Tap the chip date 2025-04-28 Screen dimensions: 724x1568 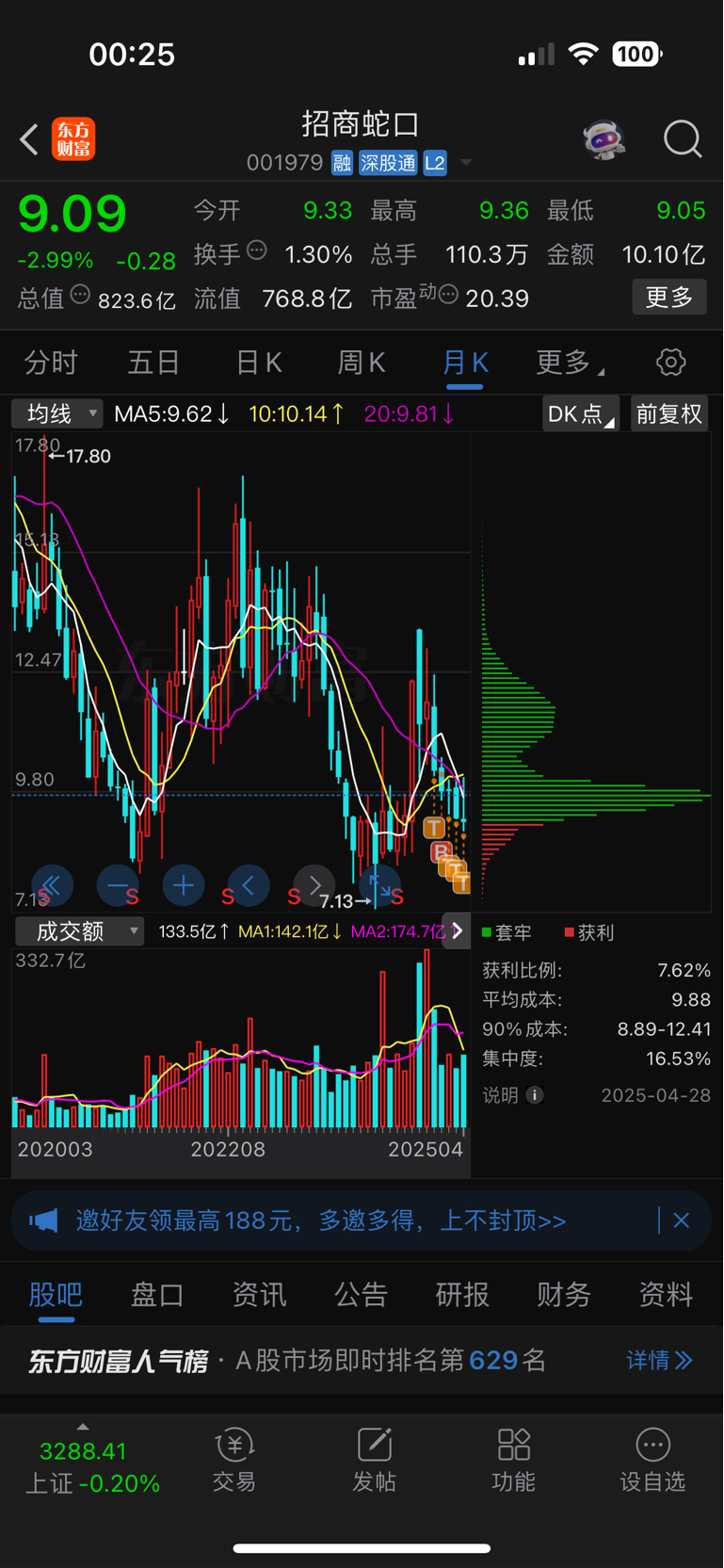coord(656,1095)
